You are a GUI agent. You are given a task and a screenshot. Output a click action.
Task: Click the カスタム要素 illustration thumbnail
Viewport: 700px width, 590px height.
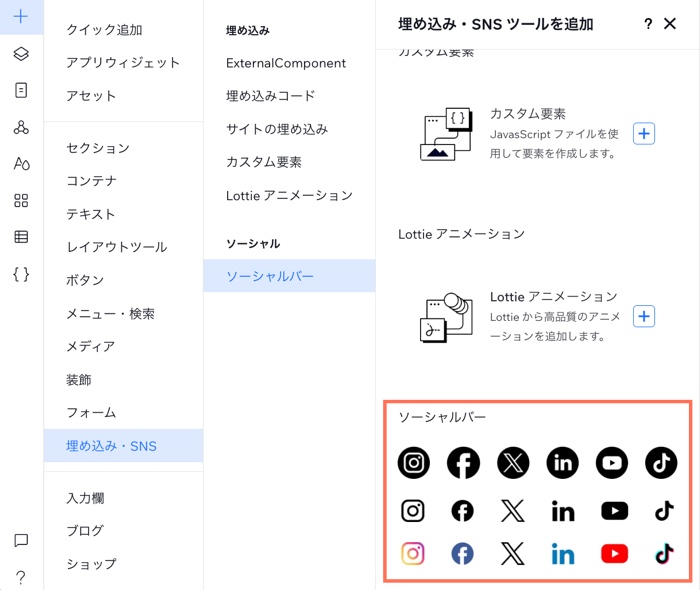446,134
